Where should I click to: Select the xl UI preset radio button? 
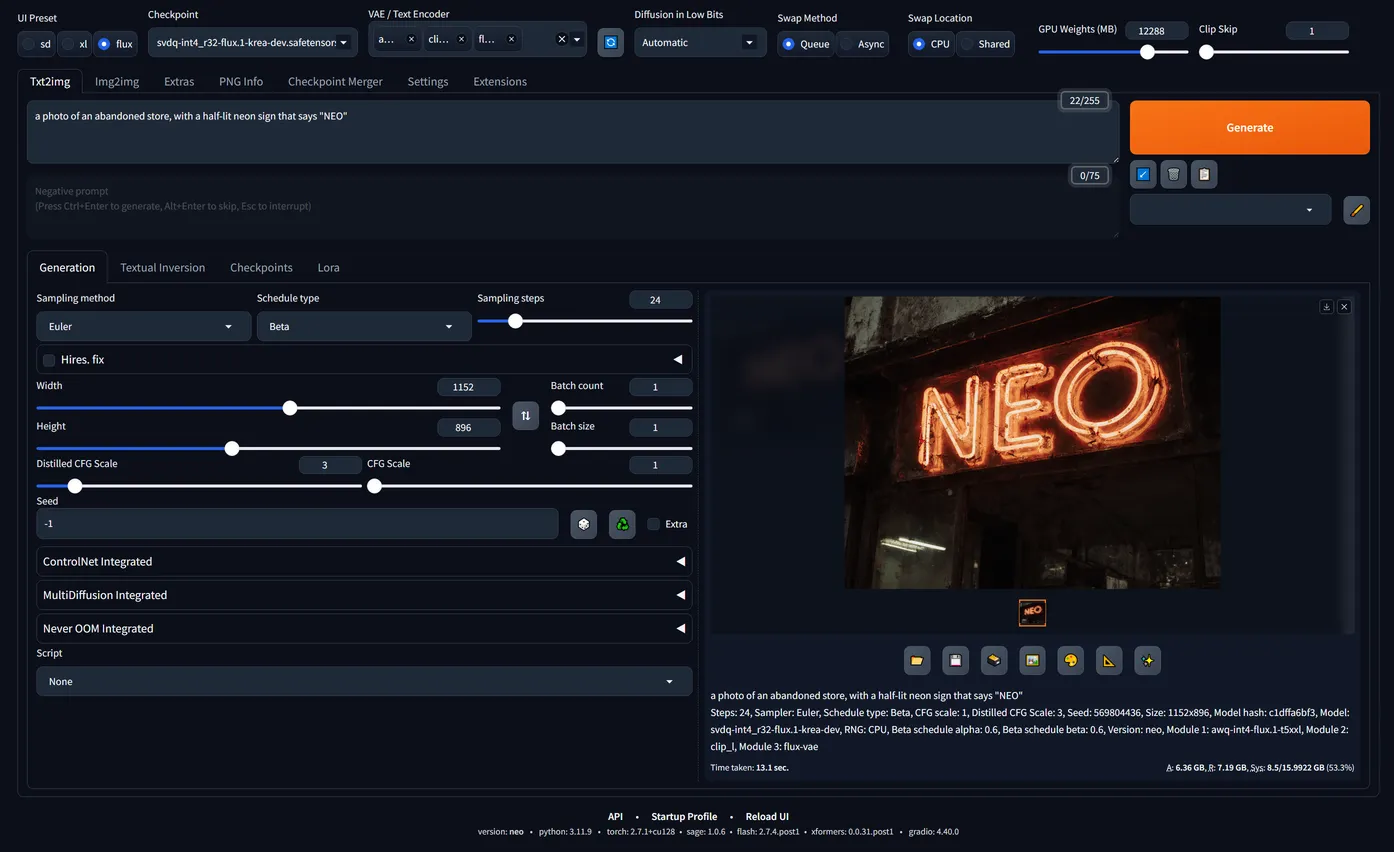click(67, 44)
